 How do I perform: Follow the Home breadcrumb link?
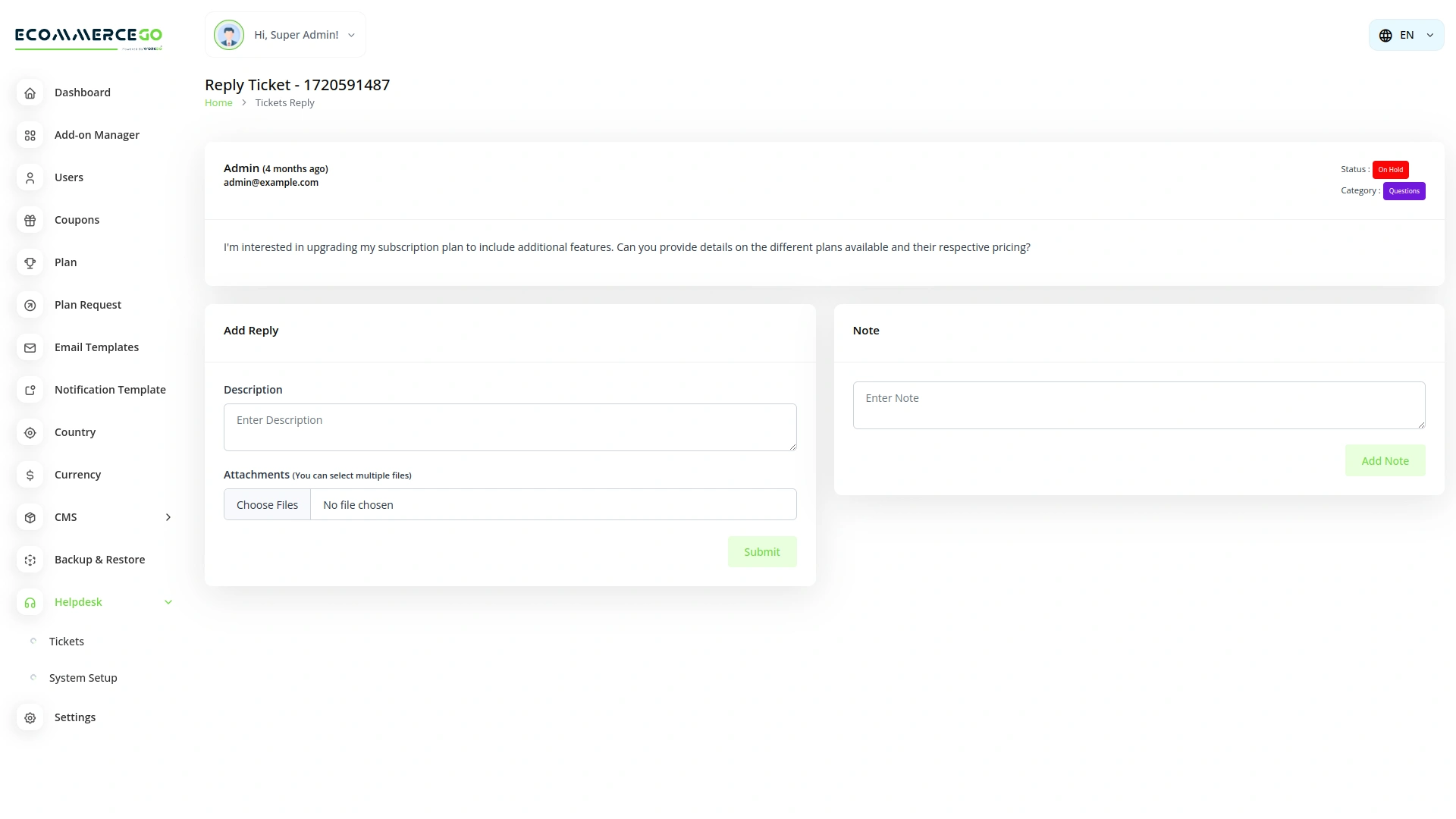pyautogui.click(x=218, y=102)
